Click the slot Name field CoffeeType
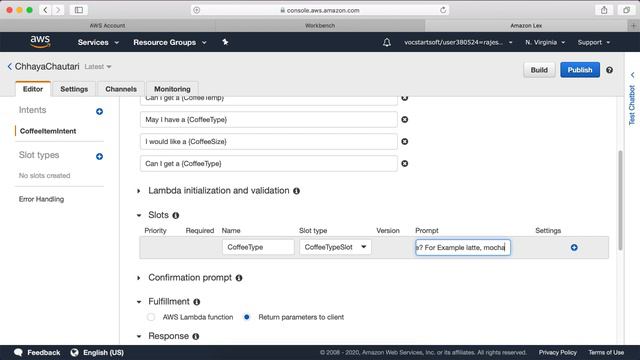 click(258, 247)
